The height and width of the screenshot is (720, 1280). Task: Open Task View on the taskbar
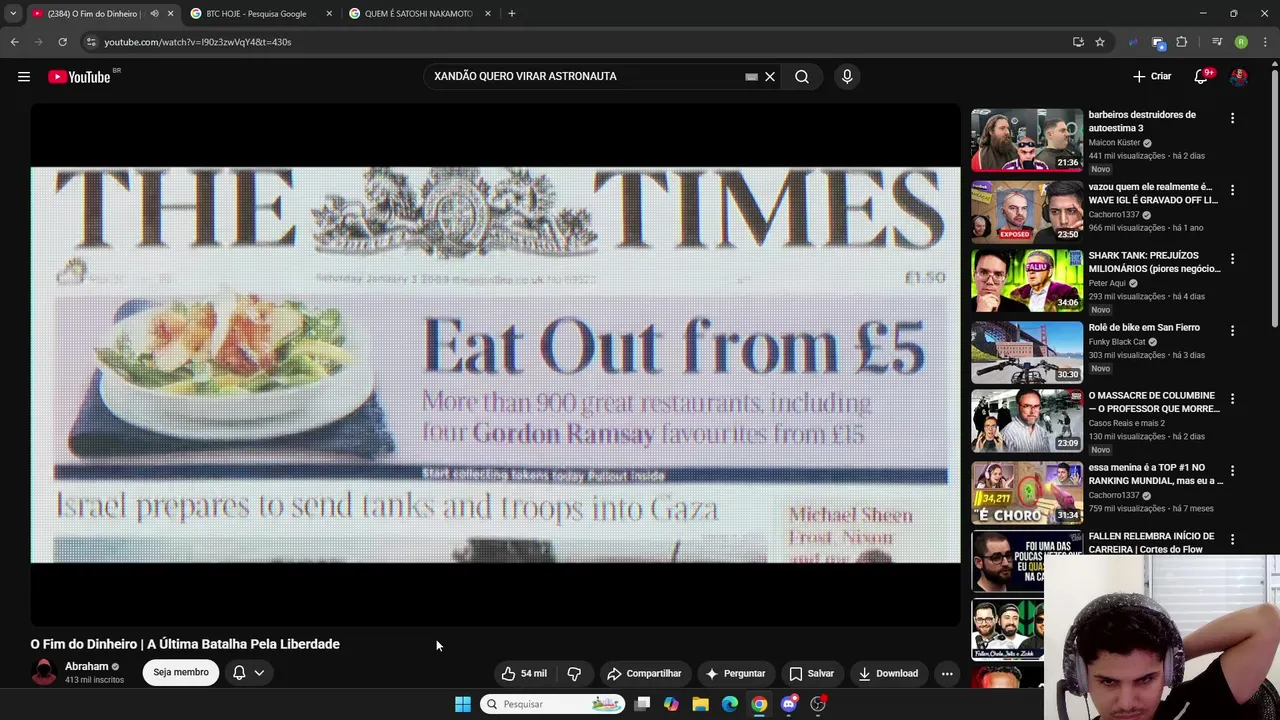tap(642, 704)
